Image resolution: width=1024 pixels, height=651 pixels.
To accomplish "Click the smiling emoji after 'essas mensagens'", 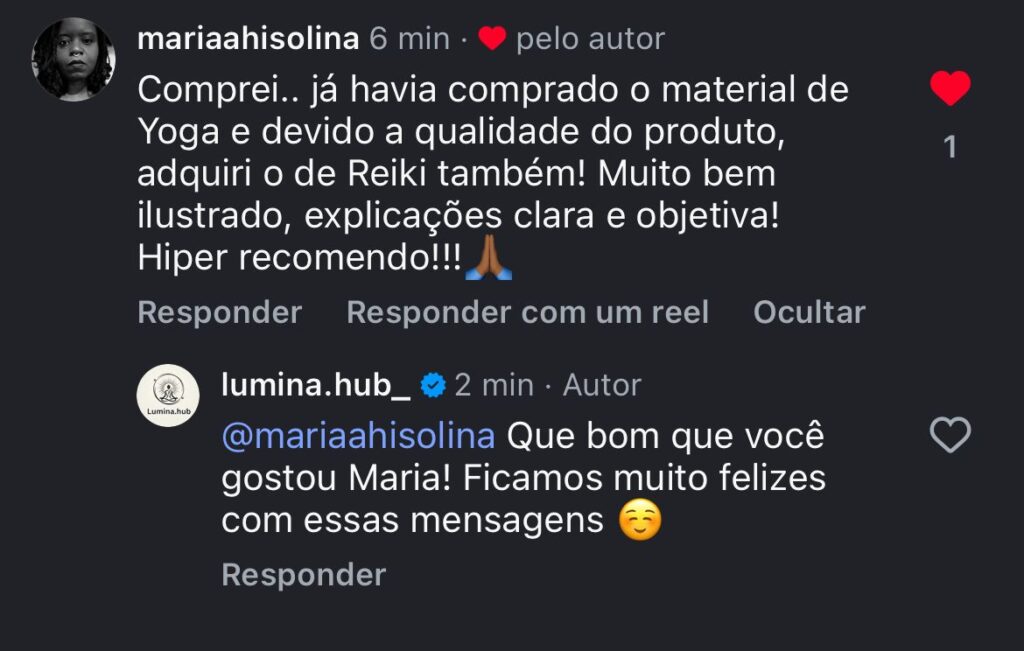I will click(x=640, y=522).
